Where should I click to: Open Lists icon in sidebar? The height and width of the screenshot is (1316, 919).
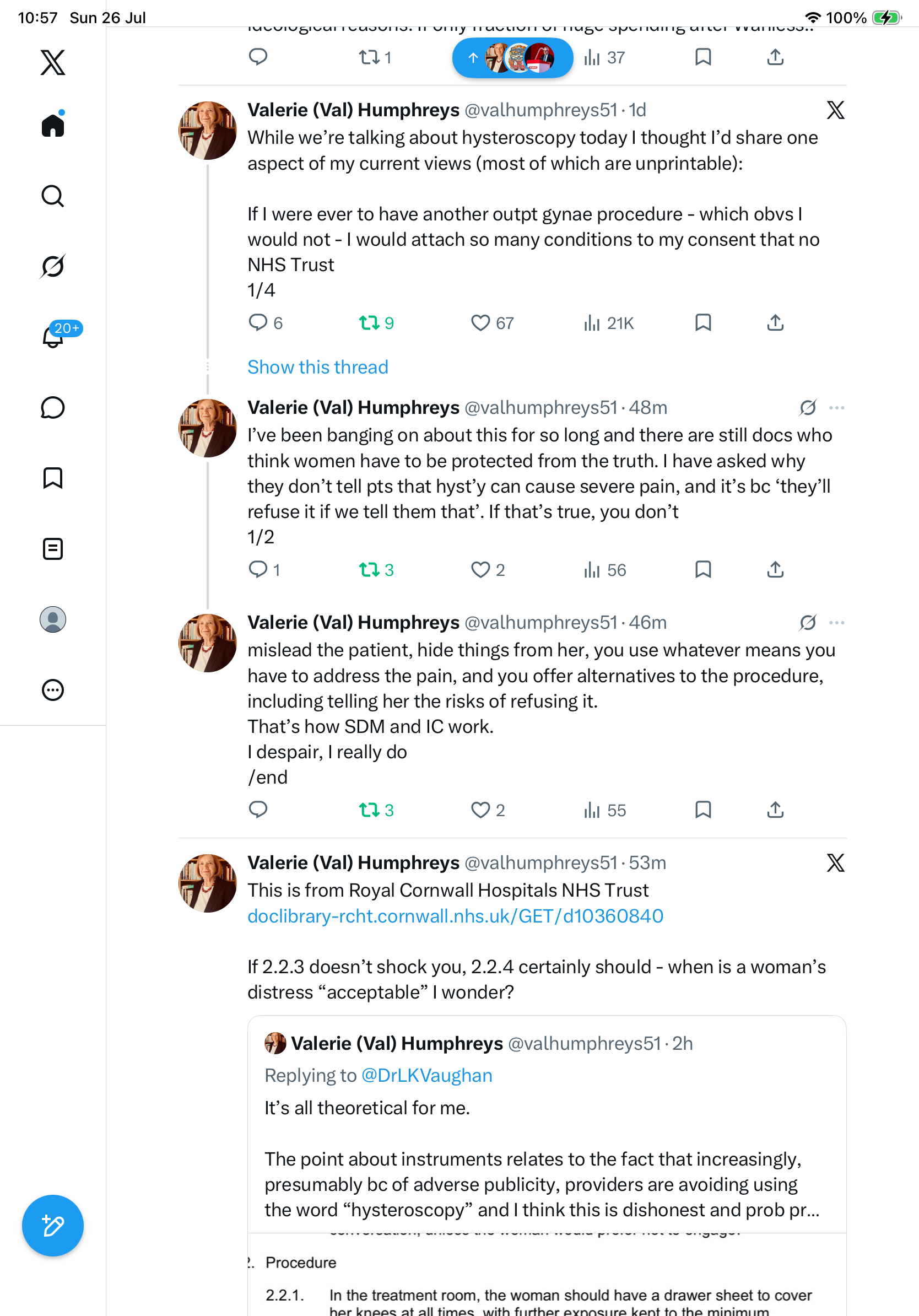tap(53, 549)
